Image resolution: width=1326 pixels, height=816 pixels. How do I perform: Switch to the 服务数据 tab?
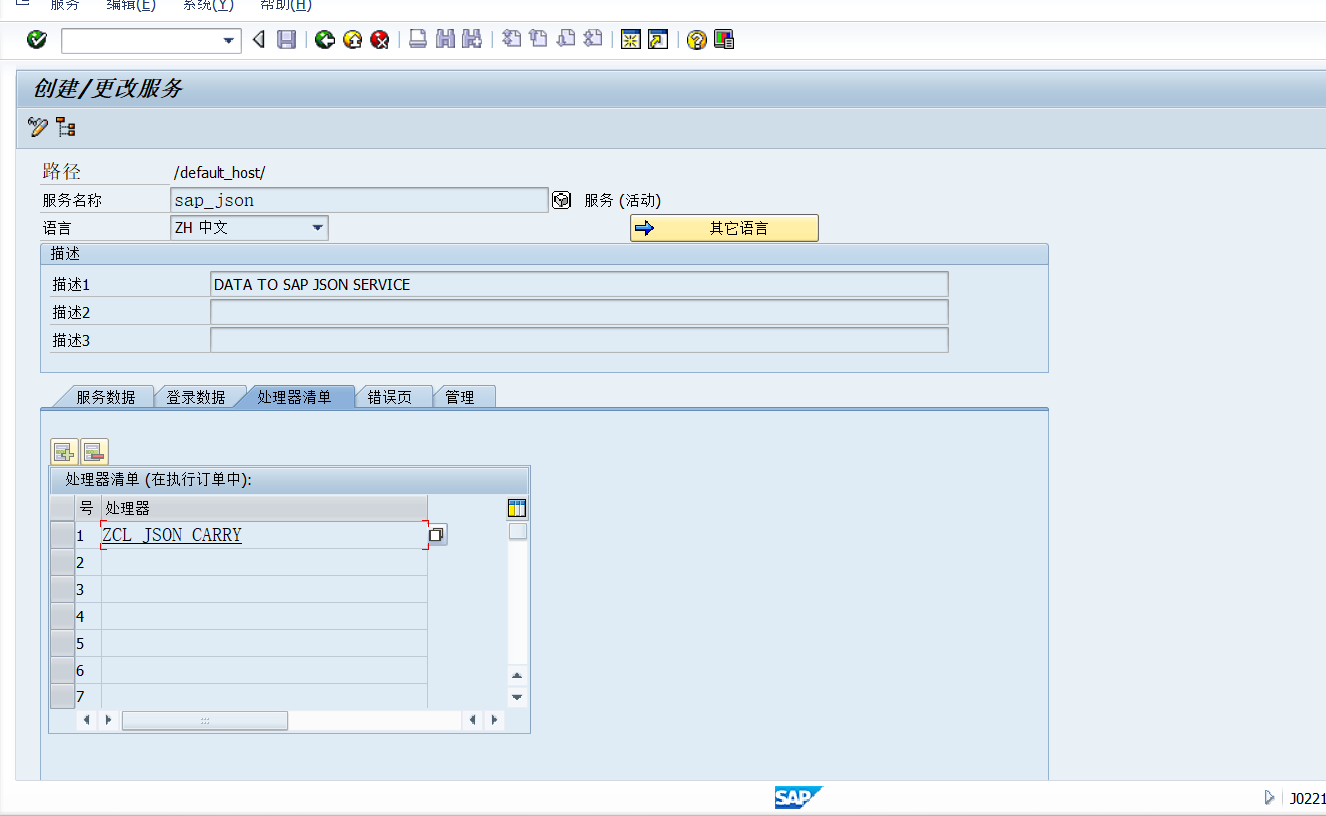click(106, 397)
